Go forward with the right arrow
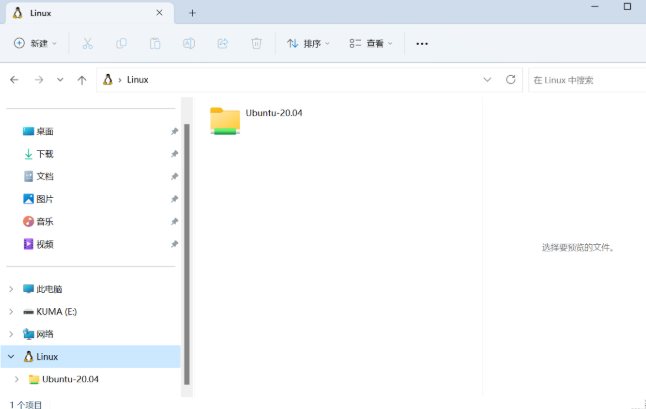 tap(39, 79)
